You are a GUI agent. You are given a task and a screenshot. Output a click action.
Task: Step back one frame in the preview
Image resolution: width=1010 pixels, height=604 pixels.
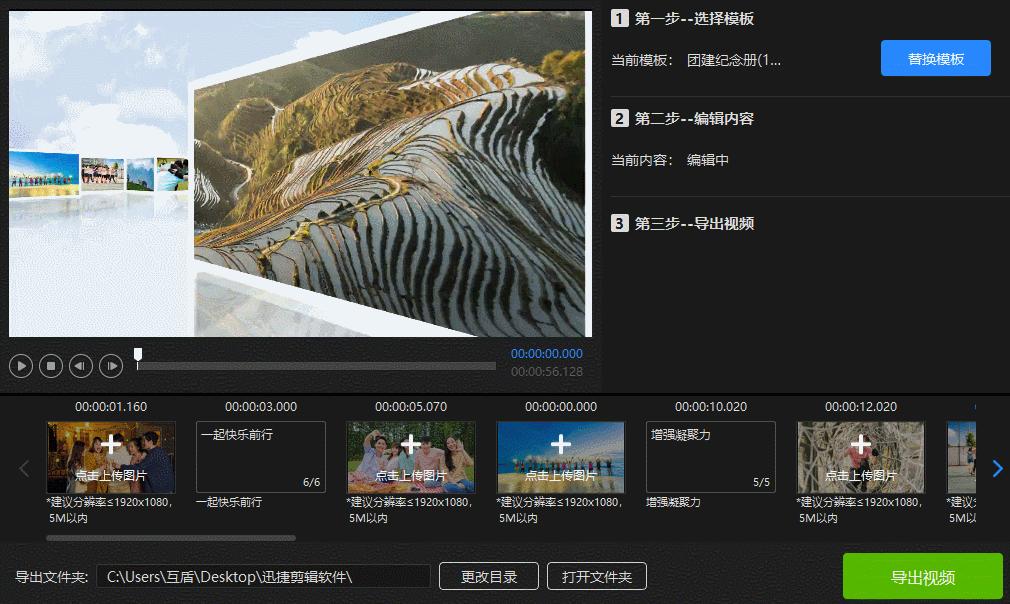(80, 365)
